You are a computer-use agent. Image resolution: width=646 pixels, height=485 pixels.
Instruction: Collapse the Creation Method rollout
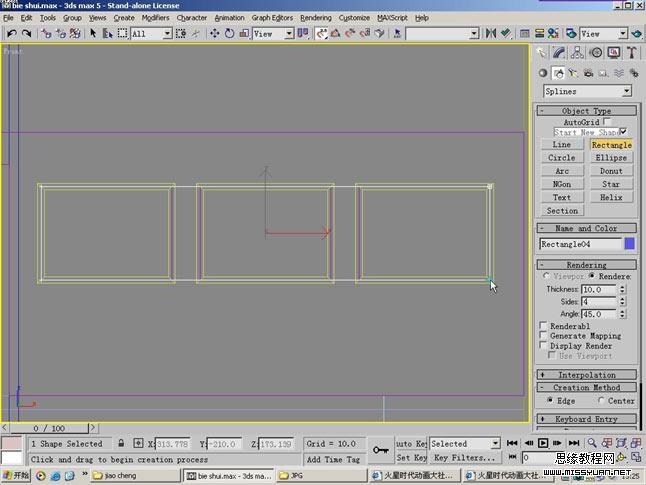point(587,387)
